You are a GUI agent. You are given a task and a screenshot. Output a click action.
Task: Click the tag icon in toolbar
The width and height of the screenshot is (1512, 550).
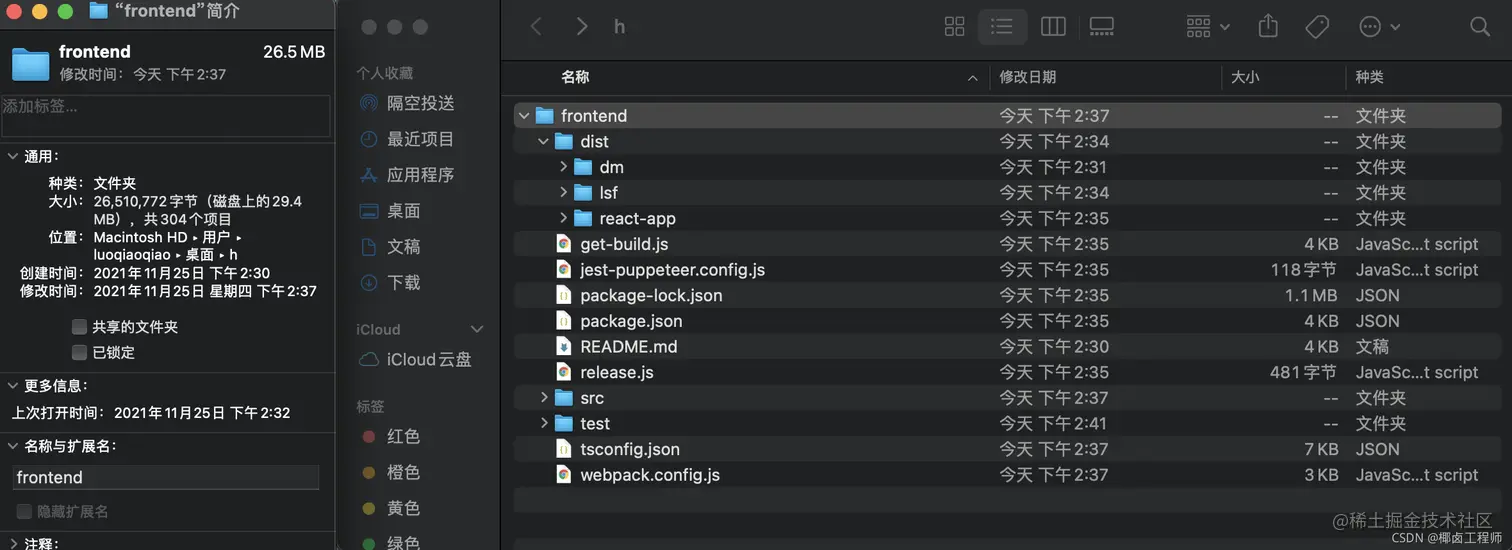(1317, 27)
